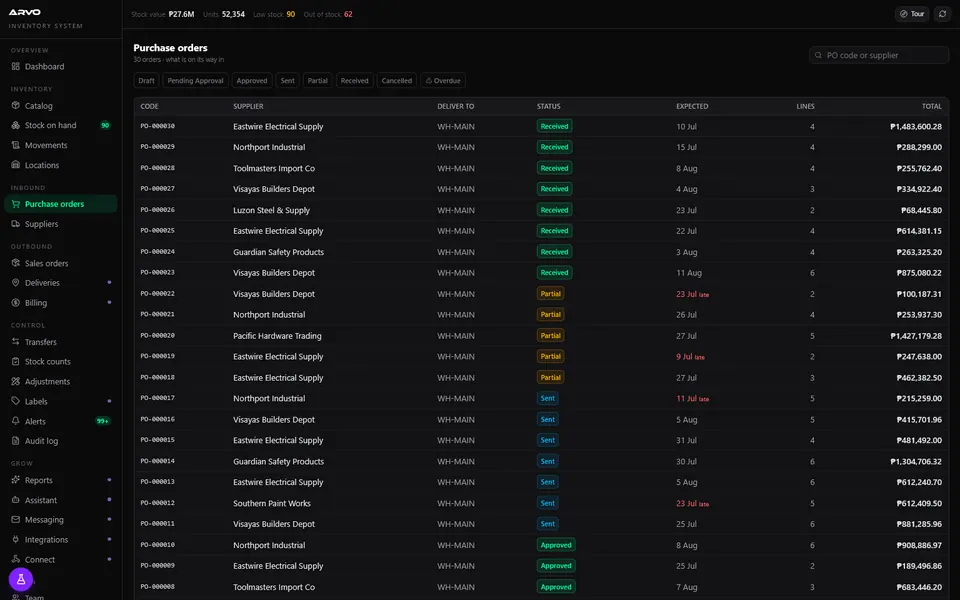Click the Locations icon in the sidebar
The image size is (960, 600).
15,165
